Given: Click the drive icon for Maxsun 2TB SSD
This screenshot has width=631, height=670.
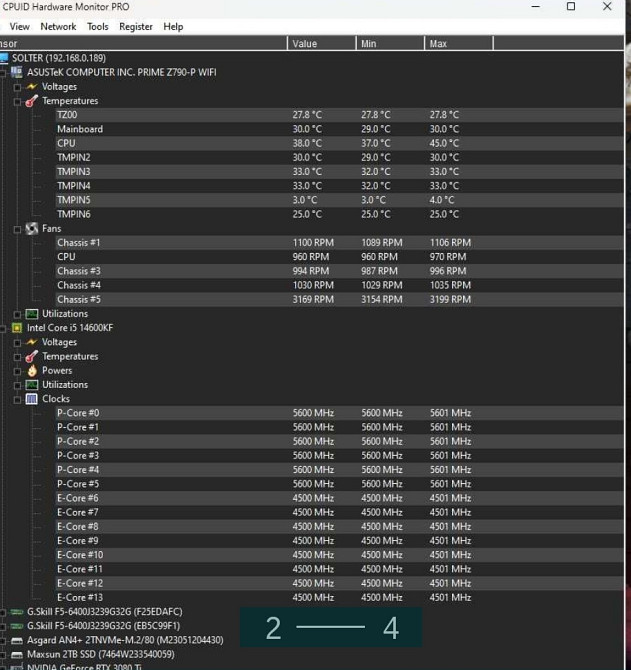Looking at the screenshot, I should coord(17,654).
